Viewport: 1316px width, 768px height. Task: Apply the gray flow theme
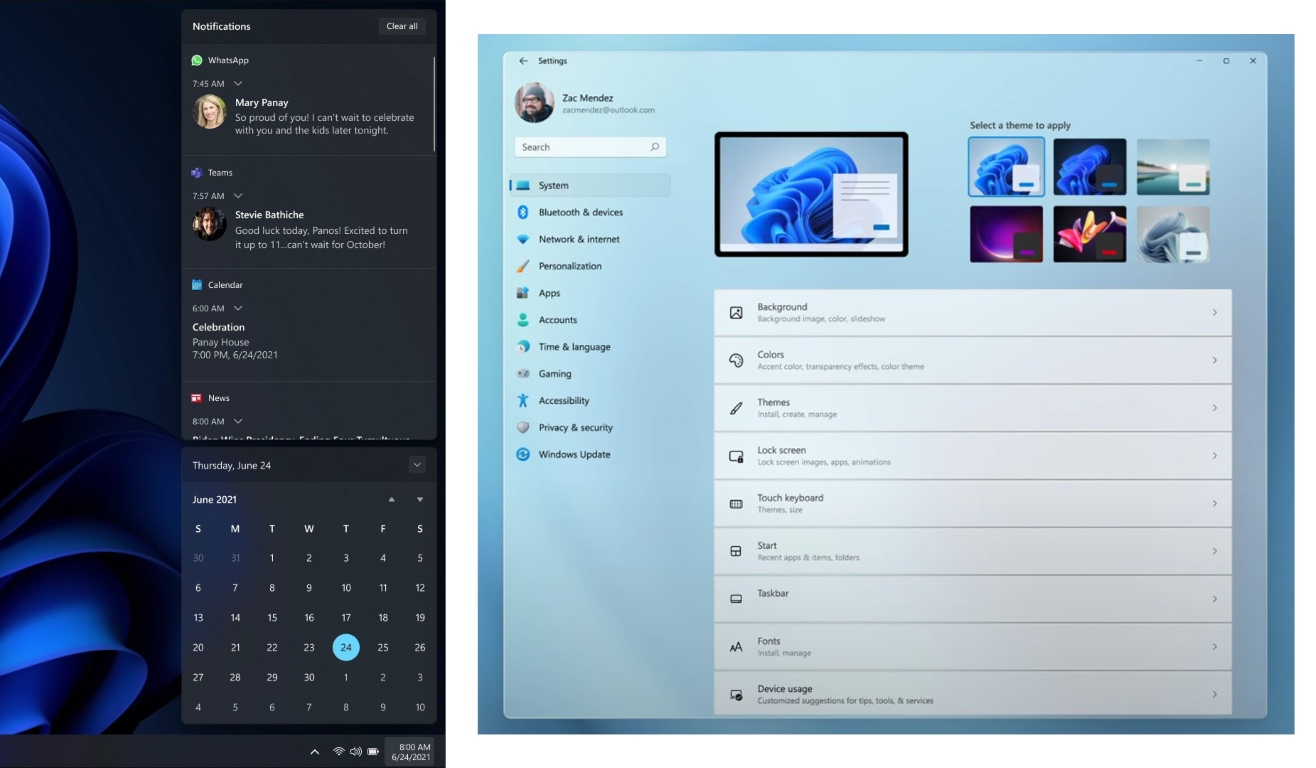[1173, 234]
